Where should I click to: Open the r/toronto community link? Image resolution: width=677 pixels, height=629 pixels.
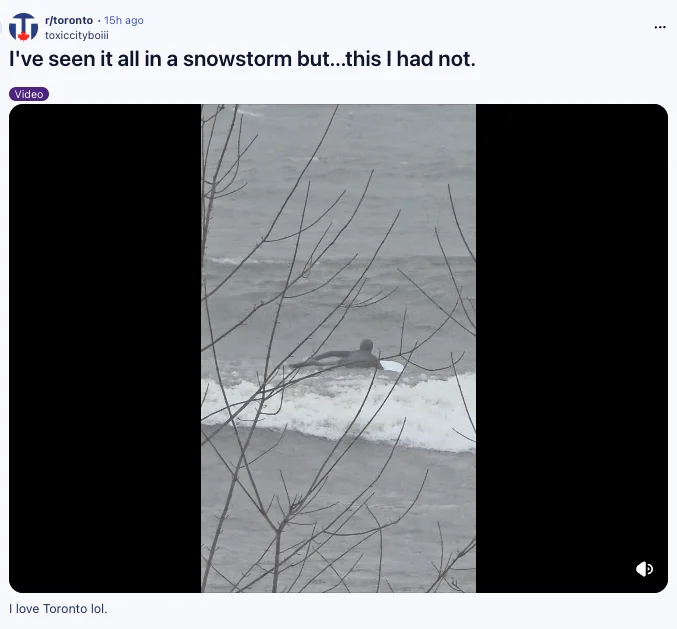point(69,20)
